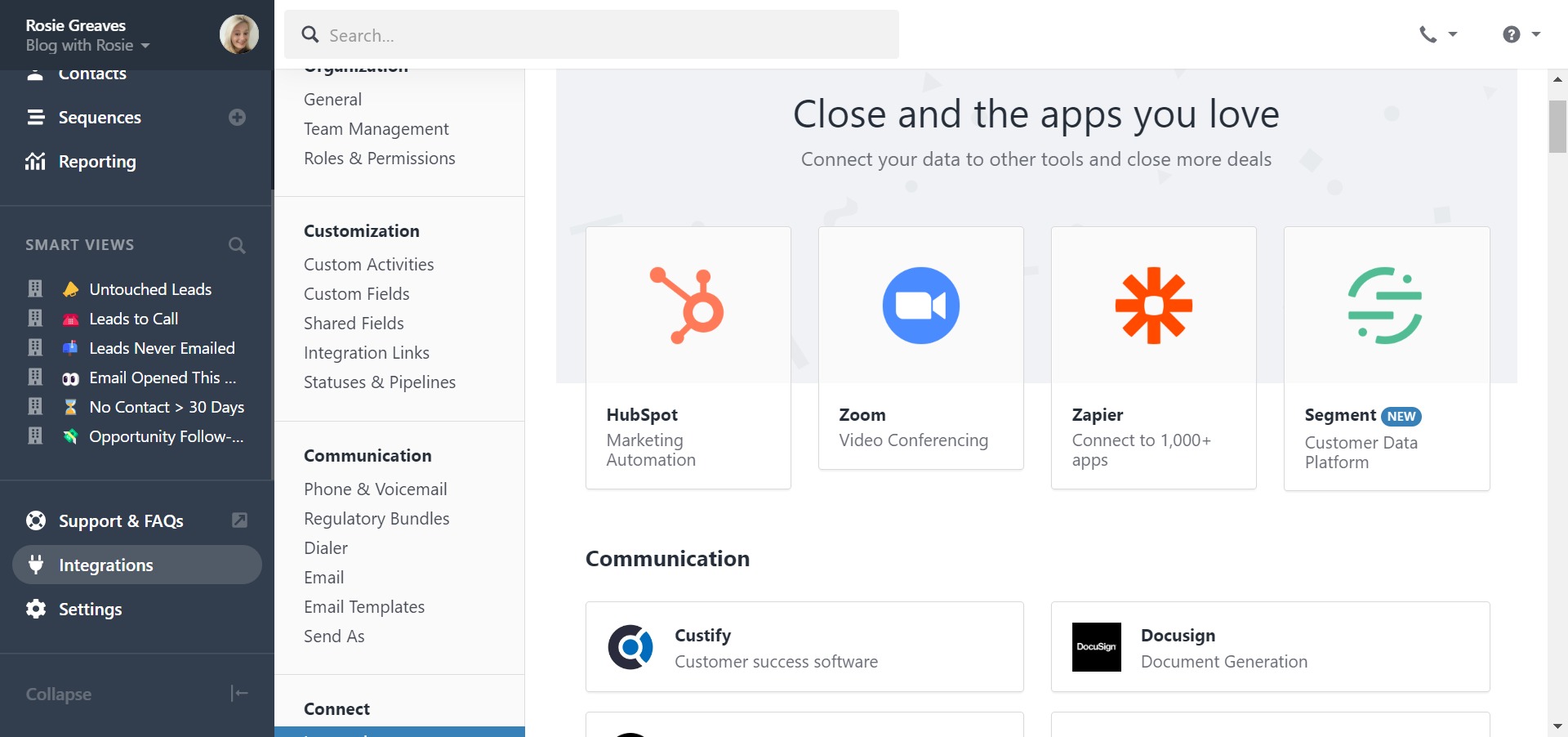
Task: Click the Support & FAQs external link icon
Action: click(x=238, y=520)
